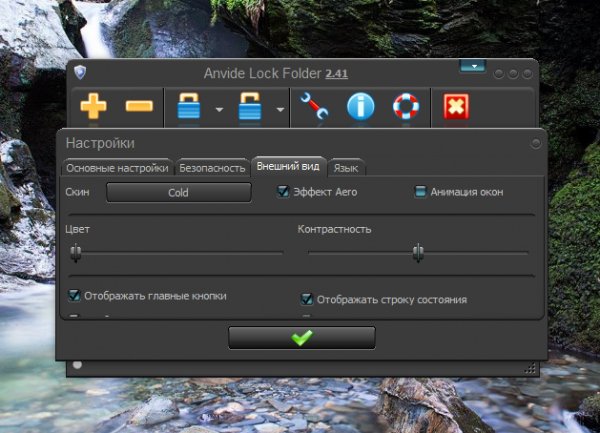Switch to the Безопасность tab
The width and height of the screenshot is (600, 433).
tap(212, 168)
